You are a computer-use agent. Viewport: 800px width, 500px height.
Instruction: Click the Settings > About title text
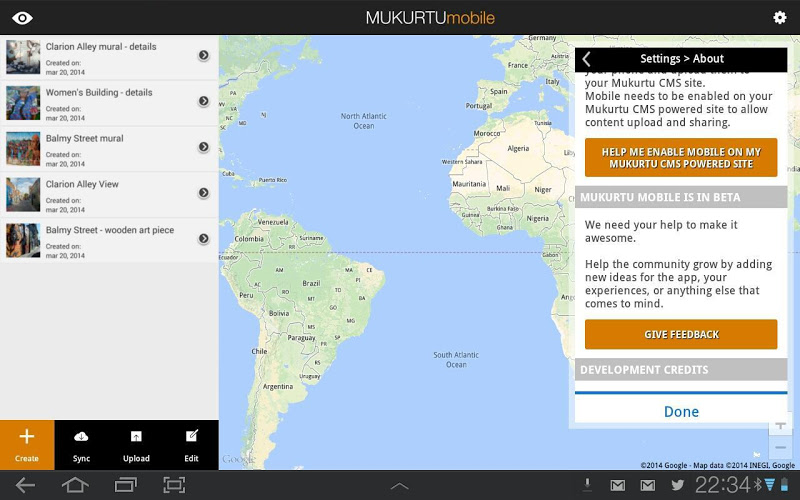tap(682, 59)
